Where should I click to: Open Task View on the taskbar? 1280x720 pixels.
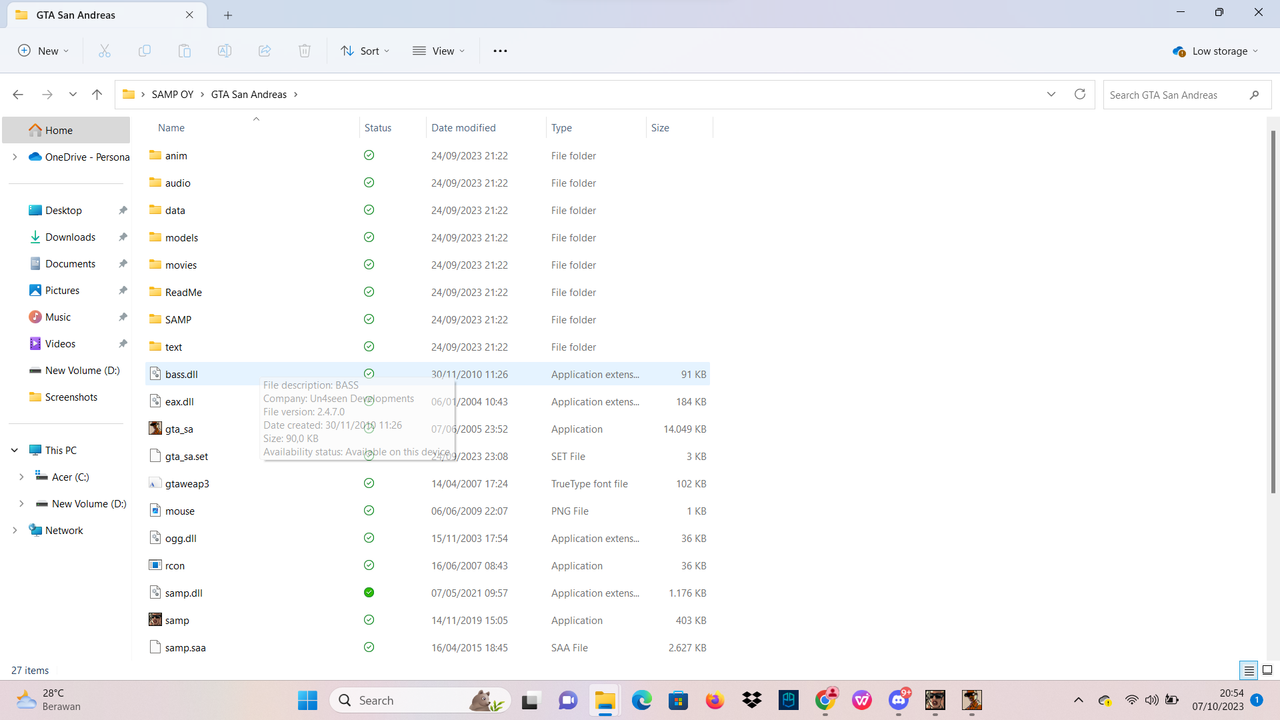tap(530, 700)
